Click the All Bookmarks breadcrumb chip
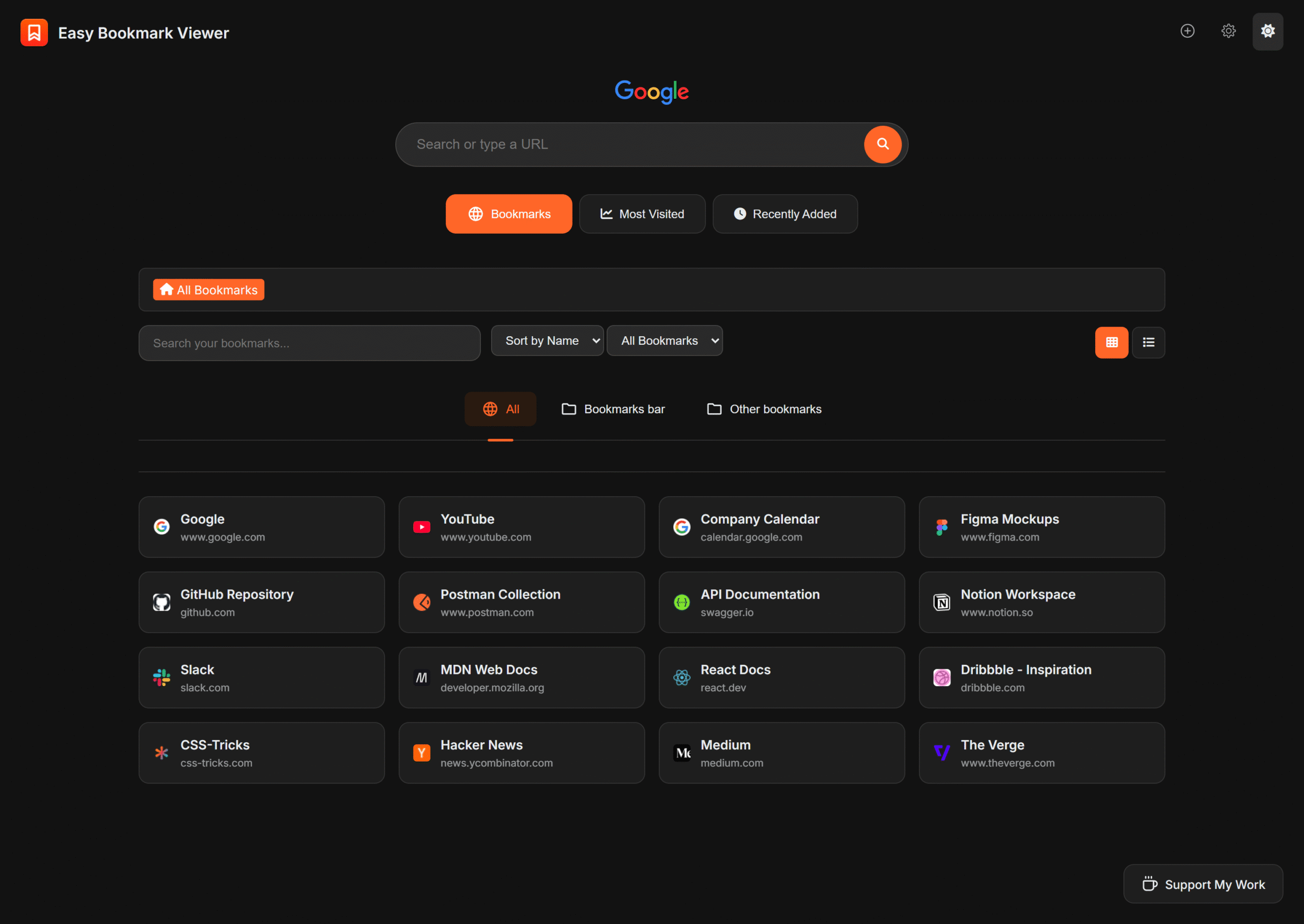Screen dimensions: 1304x924 [209, 290]
